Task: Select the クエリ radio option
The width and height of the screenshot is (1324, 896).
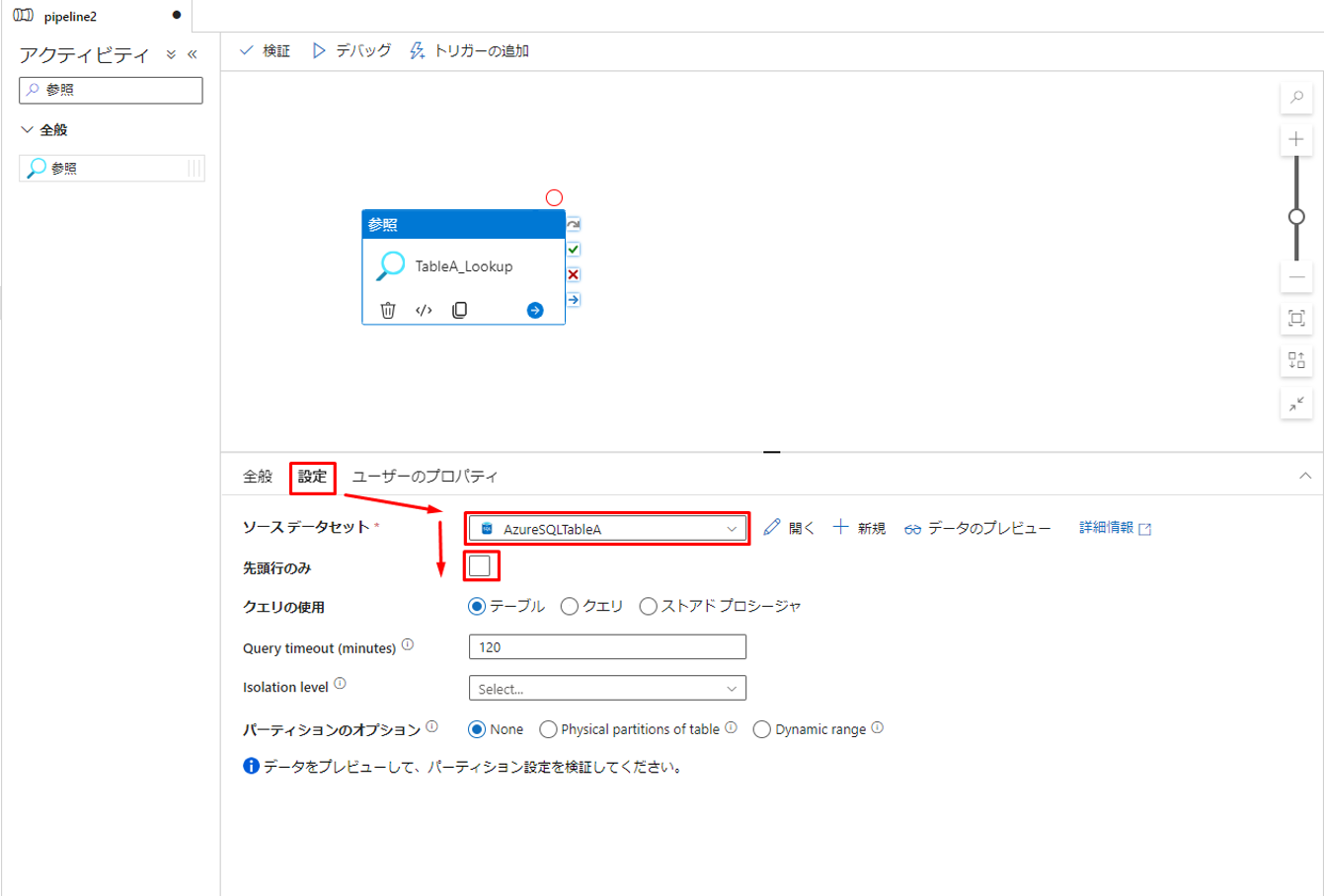Action: click(x=569, y=606)
